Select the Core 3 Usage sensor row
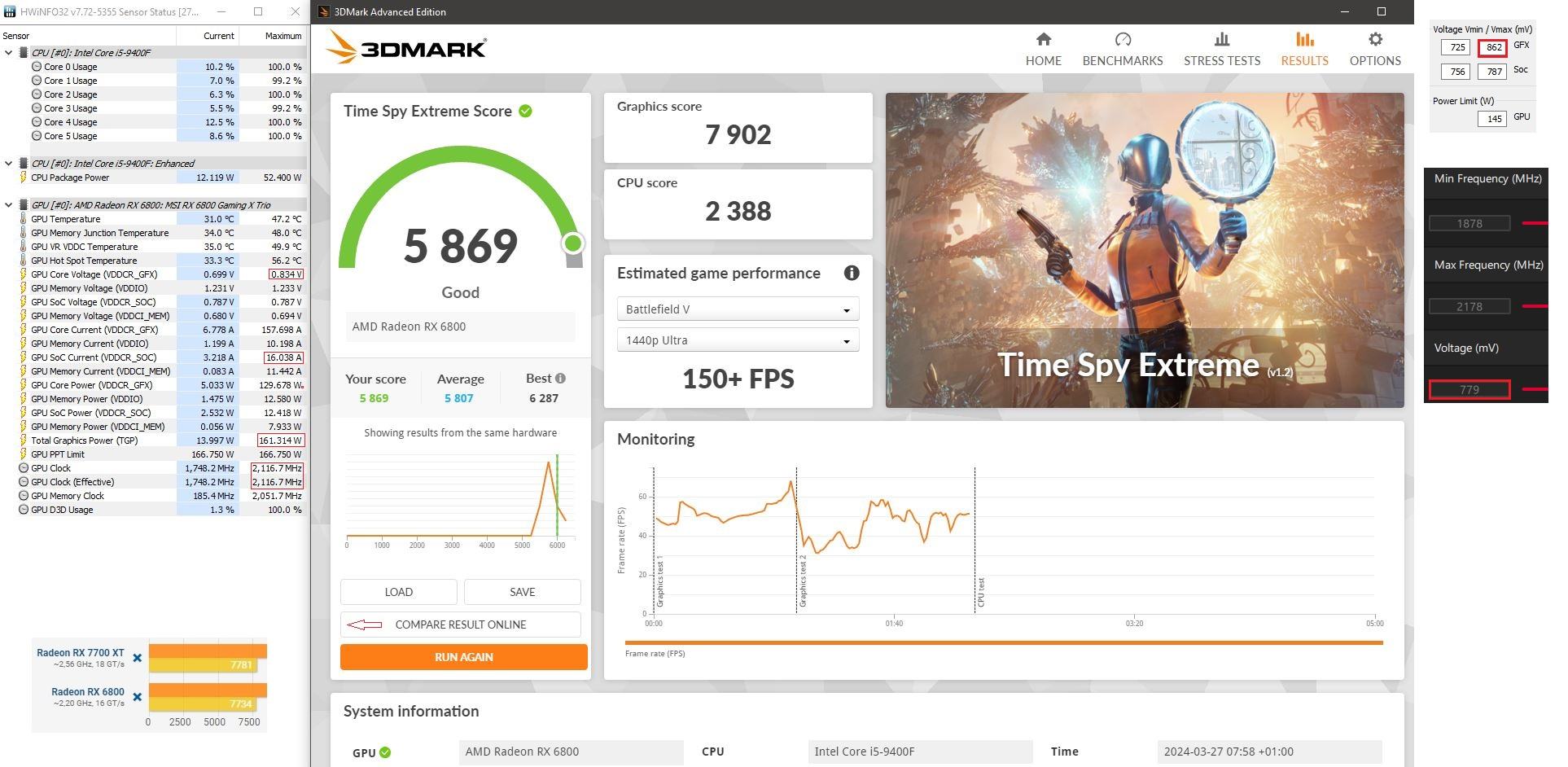 click(153, 108)
